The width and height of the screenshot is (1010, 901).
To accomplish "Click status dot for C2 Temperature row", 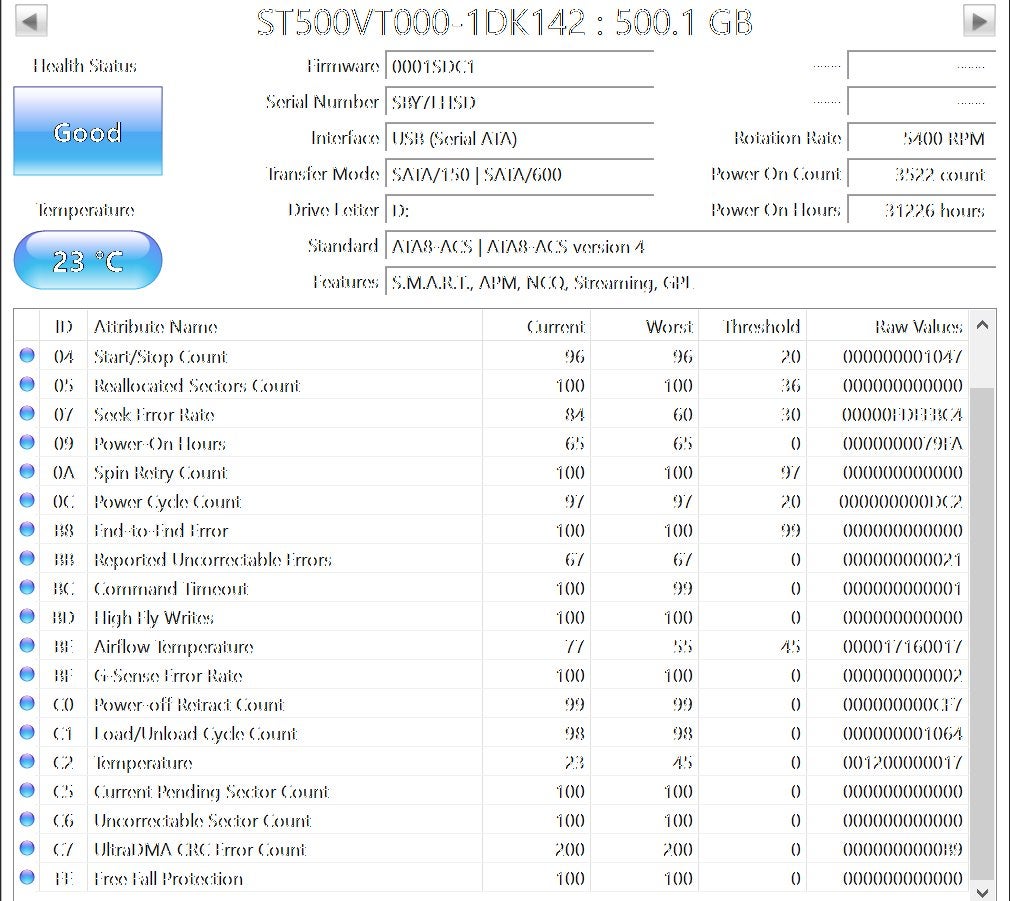I will coord(27,761).
